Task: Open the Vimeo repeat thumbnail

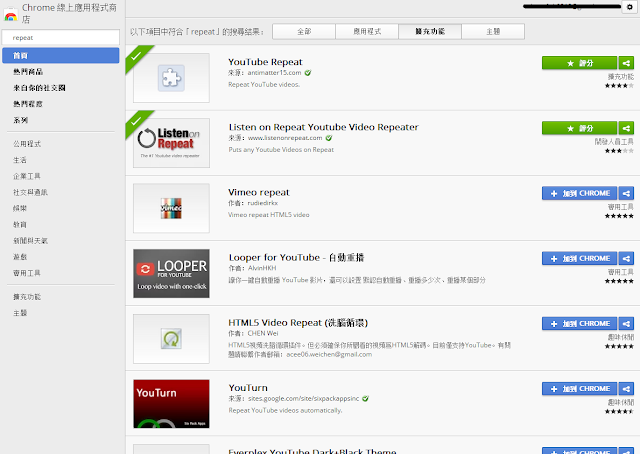Action: (x=171, y=208)
